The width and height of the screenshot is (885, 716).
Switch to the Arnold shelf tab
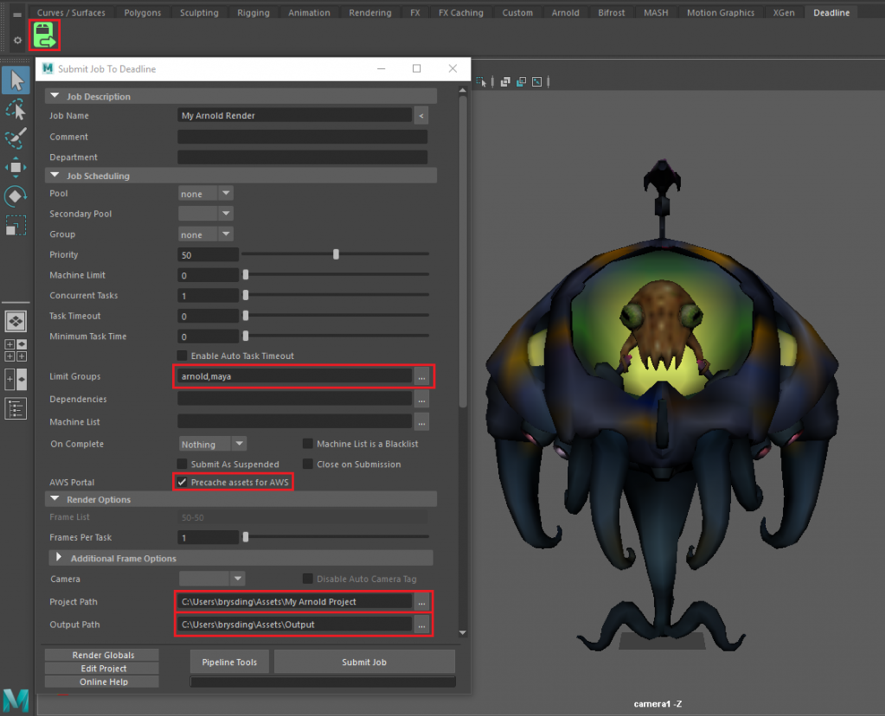[x=565, y=13]
